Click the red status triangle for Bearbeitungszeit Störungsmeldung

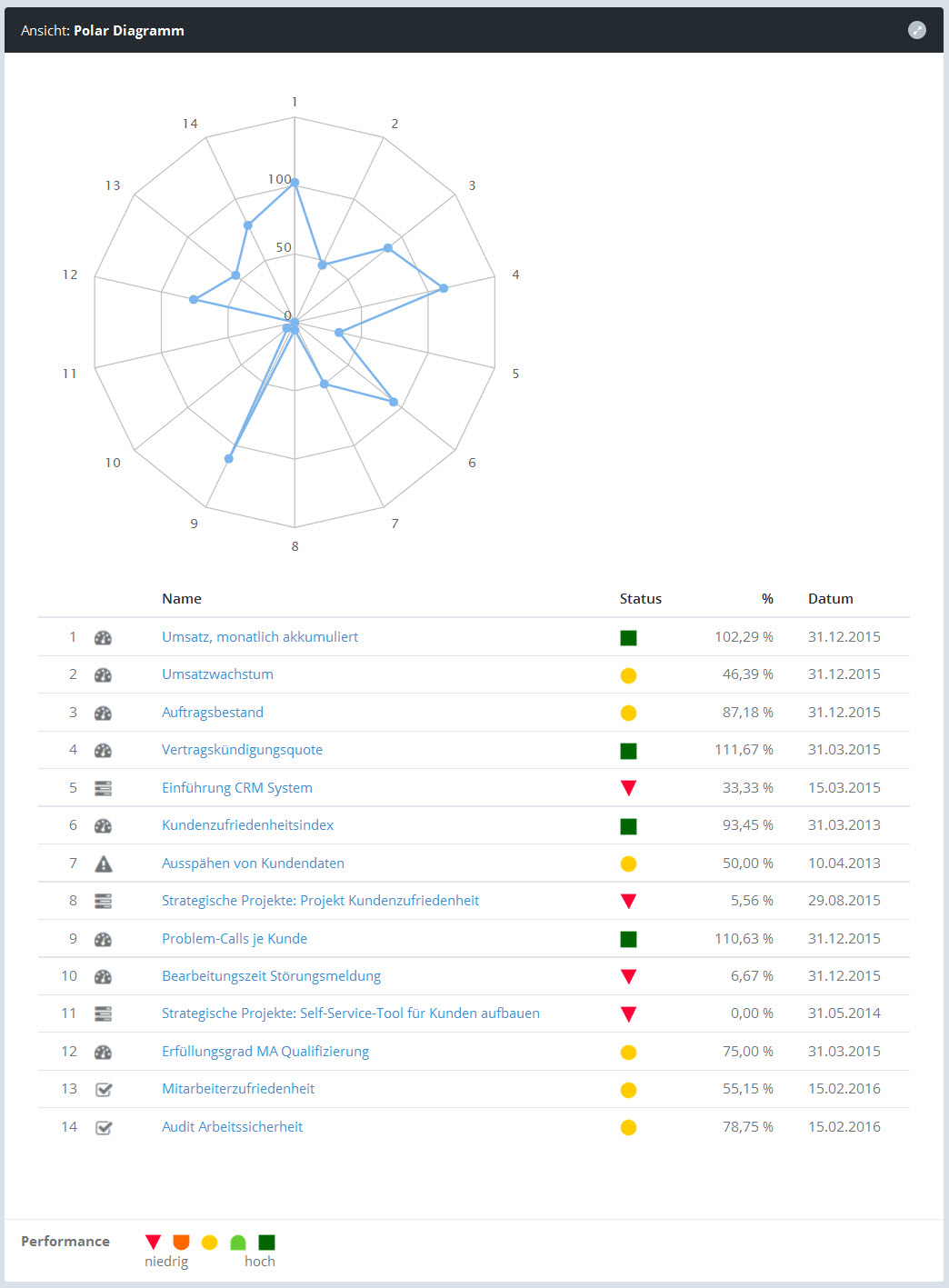pyautogui.click(x=628, y=976)
